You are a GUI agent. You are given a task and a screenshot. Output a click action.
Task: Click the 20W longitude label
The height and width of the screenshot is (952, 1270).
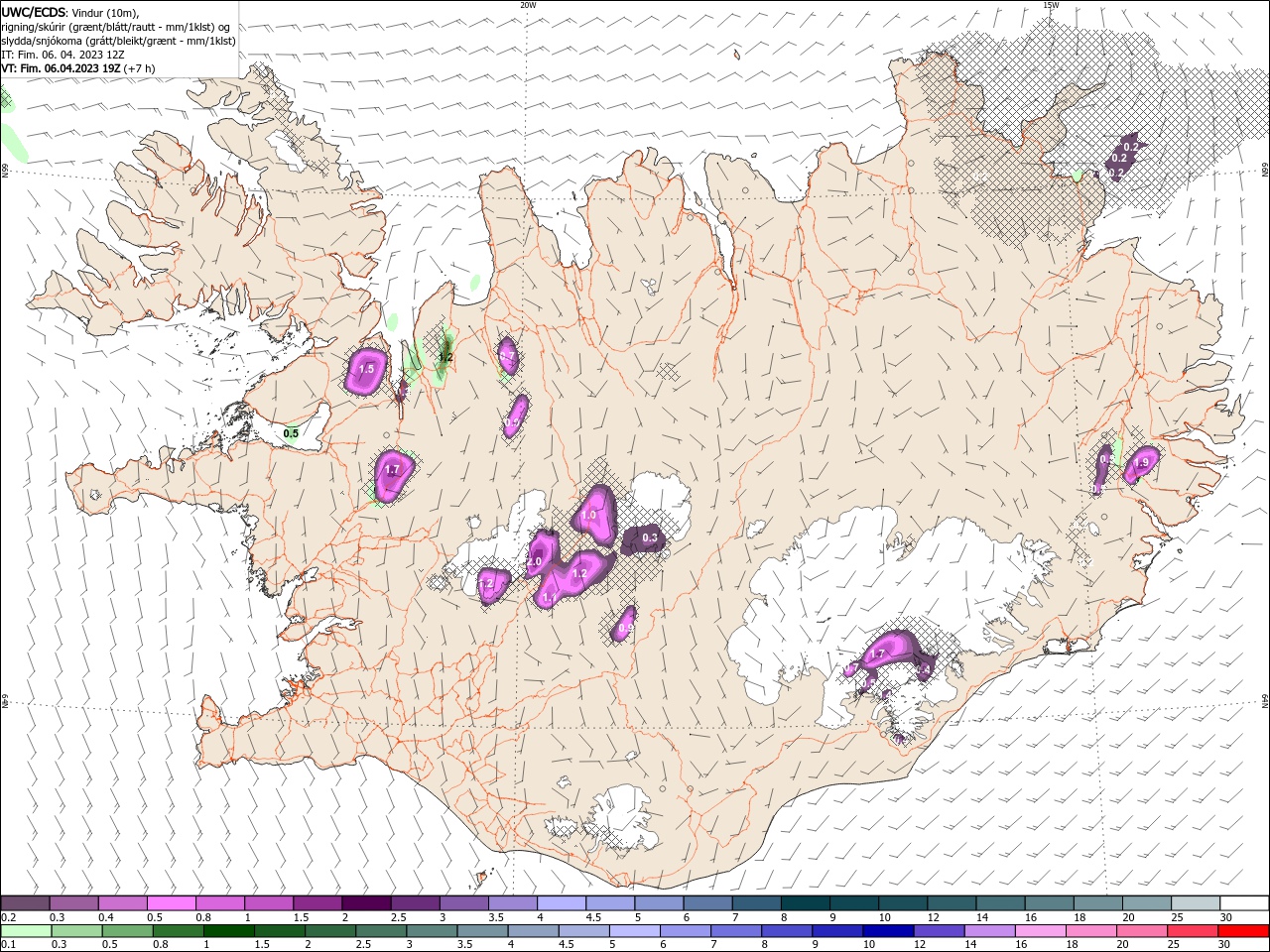[528, 5]
